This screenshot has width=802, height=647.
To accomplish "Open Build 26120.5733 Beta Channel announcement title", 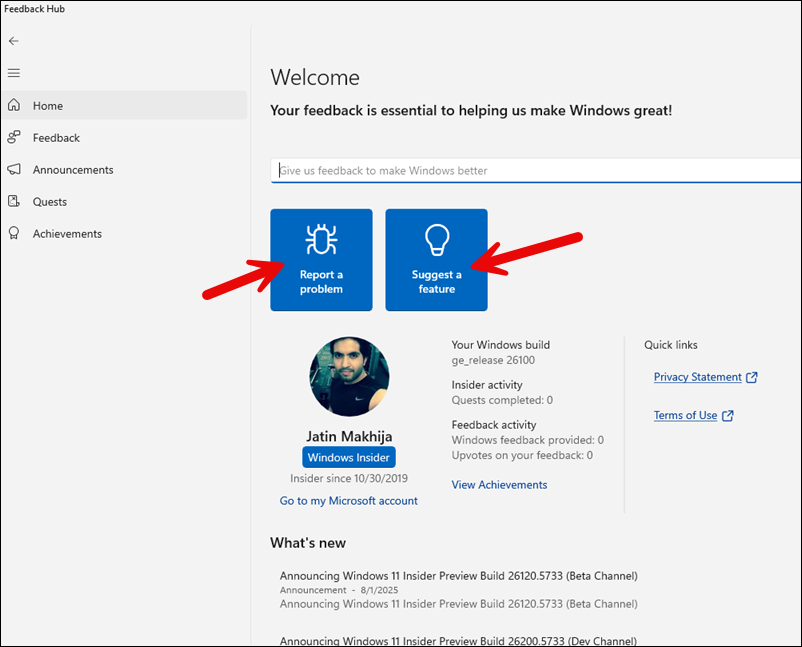I will point(459,576).
